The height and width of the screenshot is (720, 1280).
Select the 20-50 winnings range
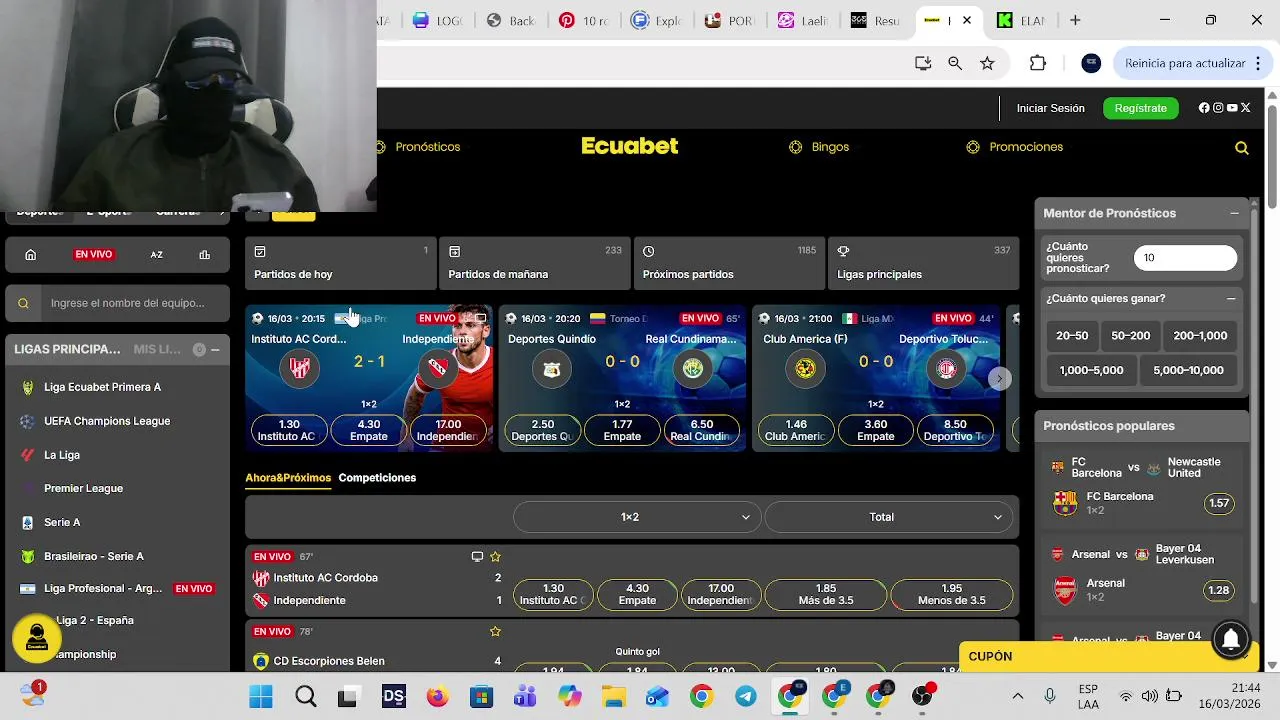(1072, 336)
